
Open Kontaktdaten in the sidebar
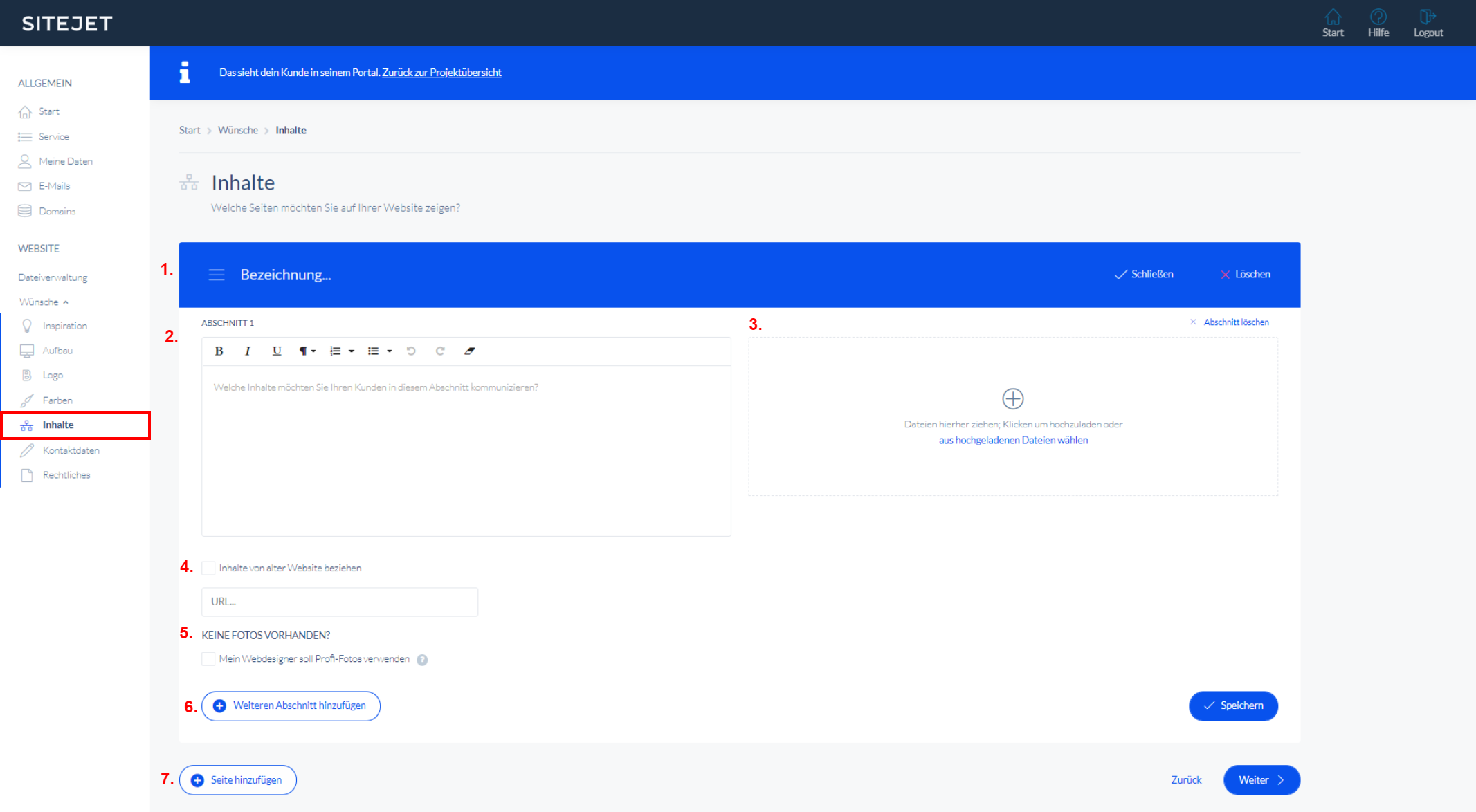pos(71,450)
